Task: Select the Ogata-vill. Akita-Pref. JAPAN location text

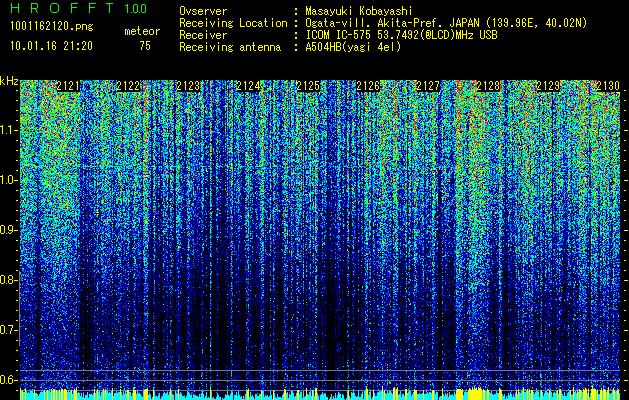Action: (446, 23)
